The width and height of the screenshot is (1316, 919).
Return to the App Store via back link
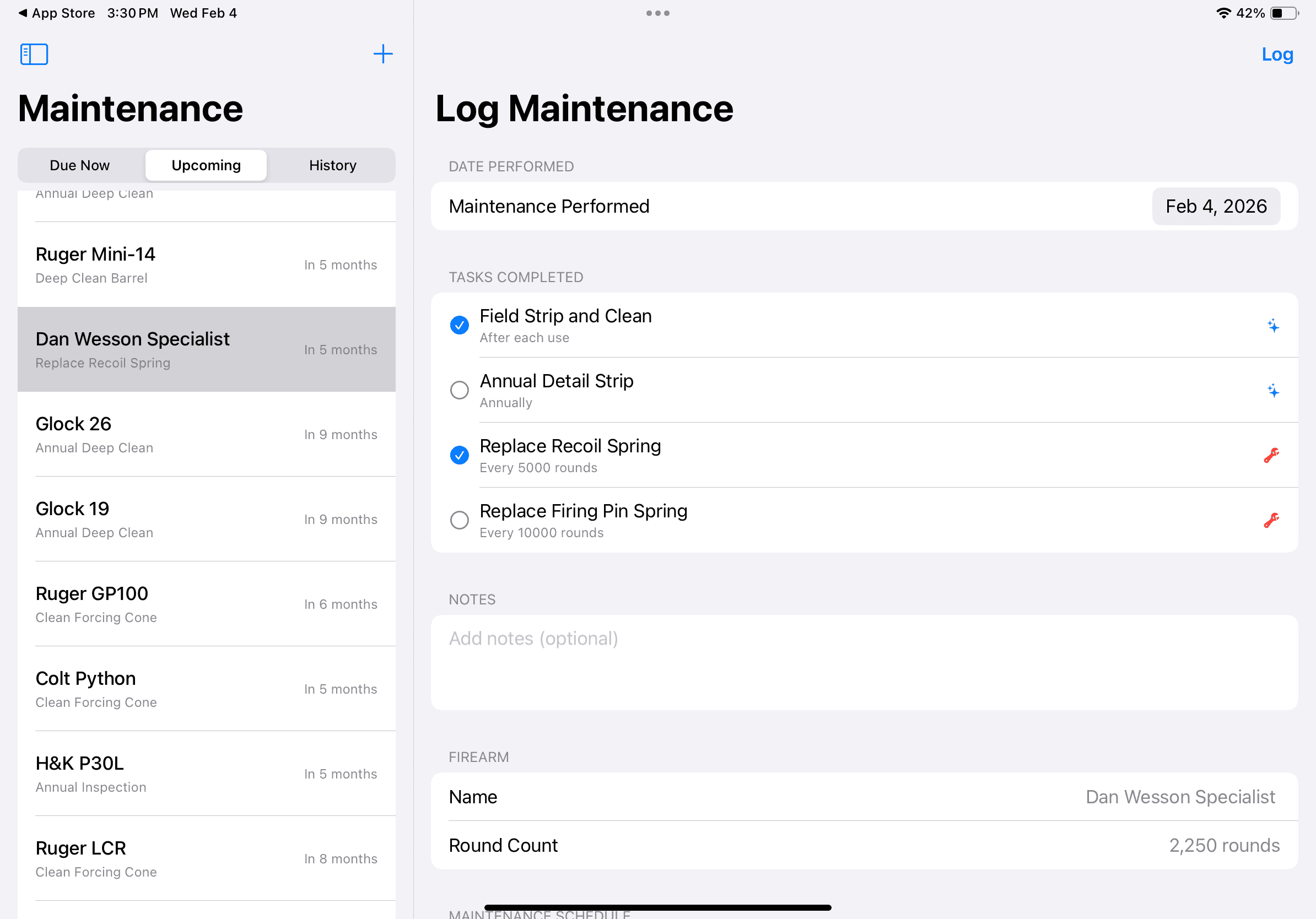point(56,13)
